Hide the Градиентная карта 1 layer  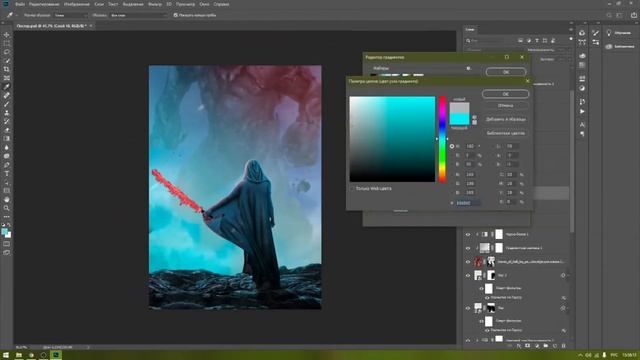[468, 248]
